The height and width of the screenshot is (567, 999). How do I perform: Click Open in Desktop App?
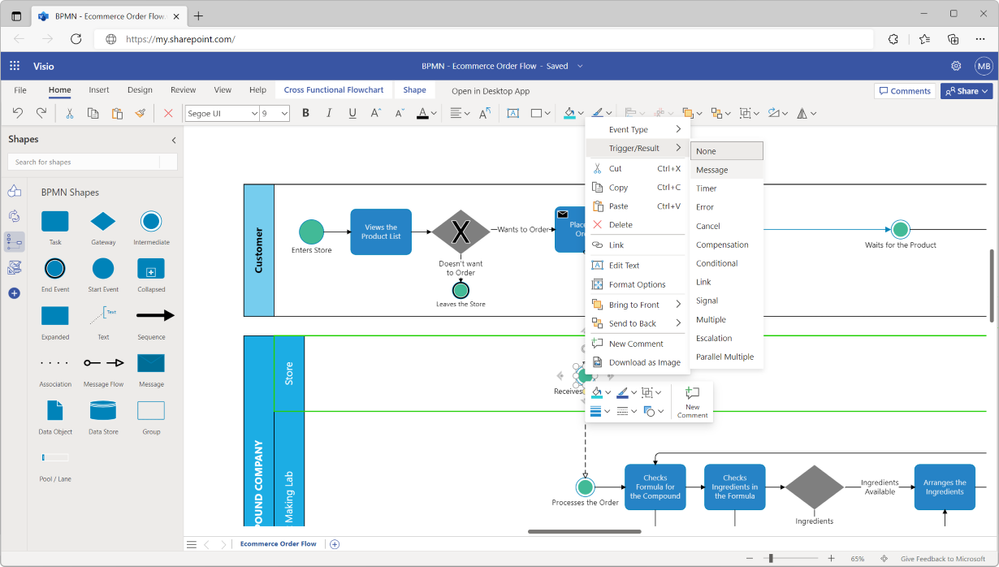coord(491,91)
